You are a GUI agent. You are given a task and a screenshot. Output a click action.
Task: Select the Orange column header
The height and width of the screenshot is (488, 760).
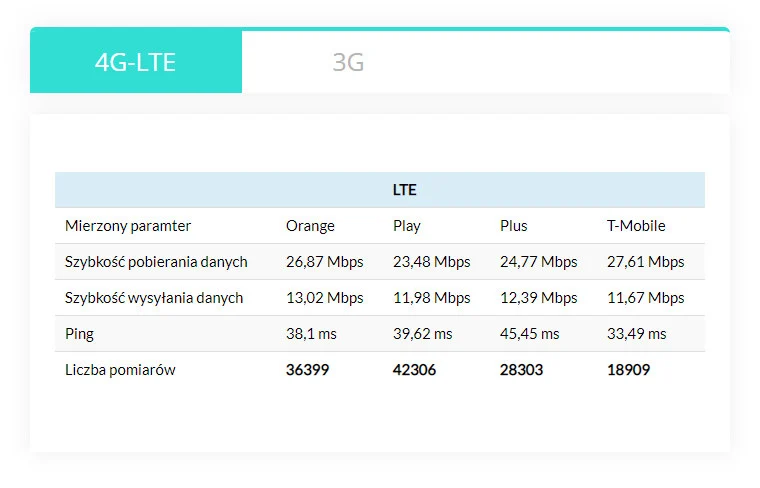coord(310,226)
